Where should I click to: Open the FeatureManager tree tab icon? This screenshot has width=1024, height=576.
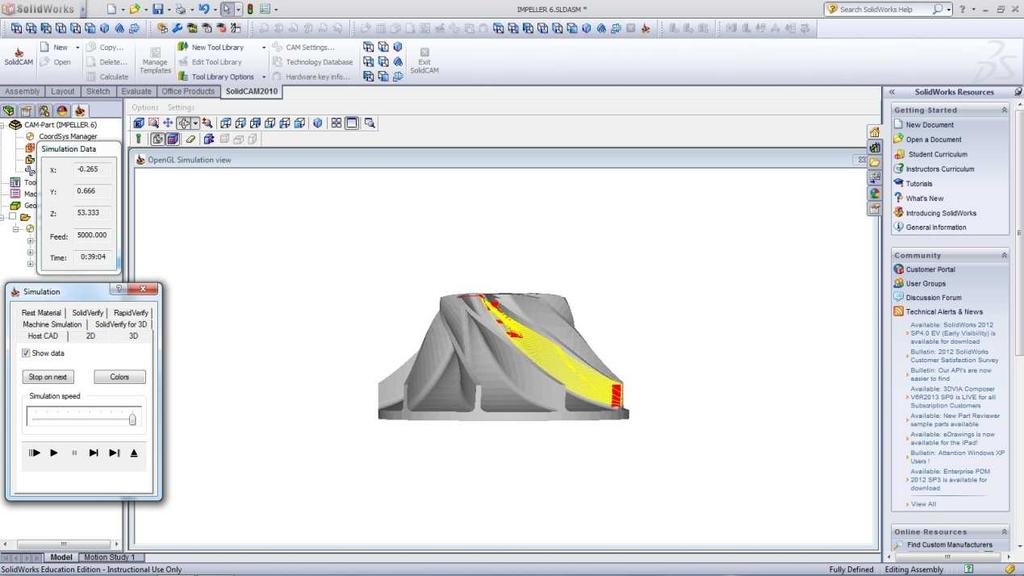[x=8, y=110]
